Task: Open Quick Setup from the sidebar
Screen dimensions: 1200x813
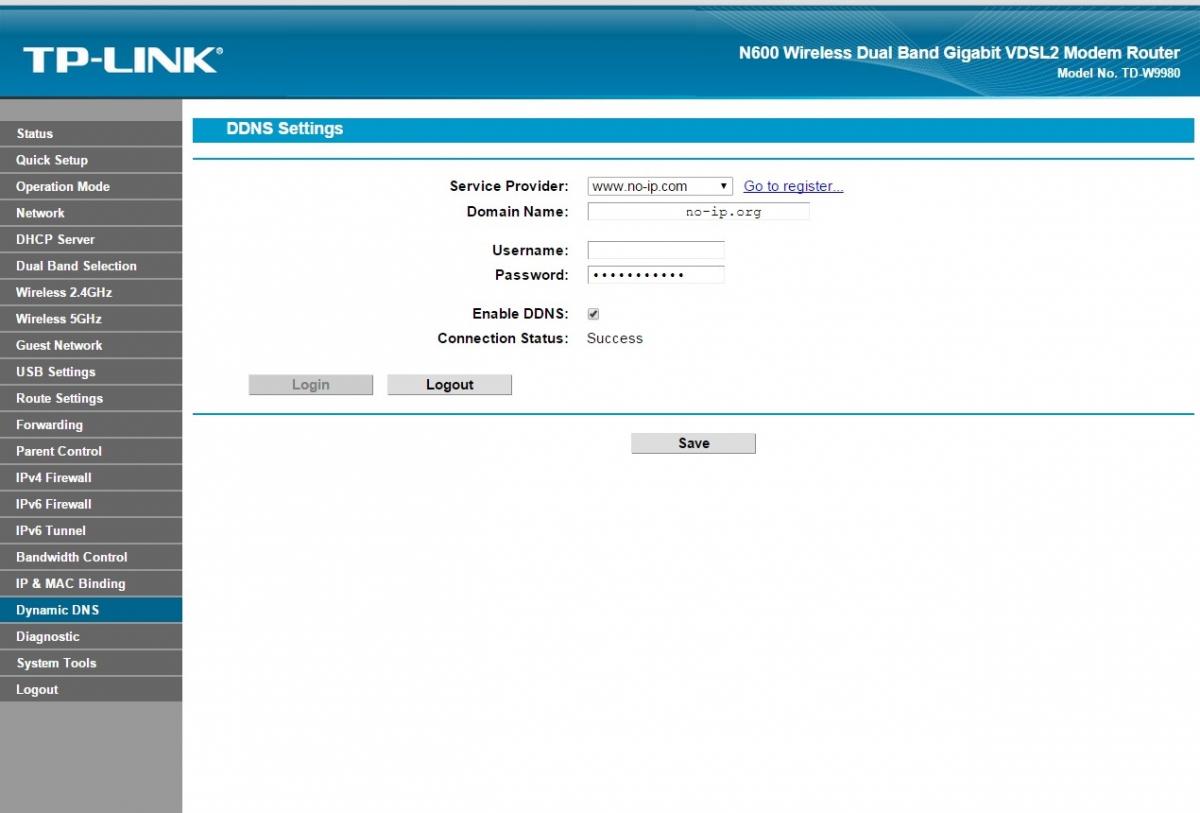Action: [91, 160]
